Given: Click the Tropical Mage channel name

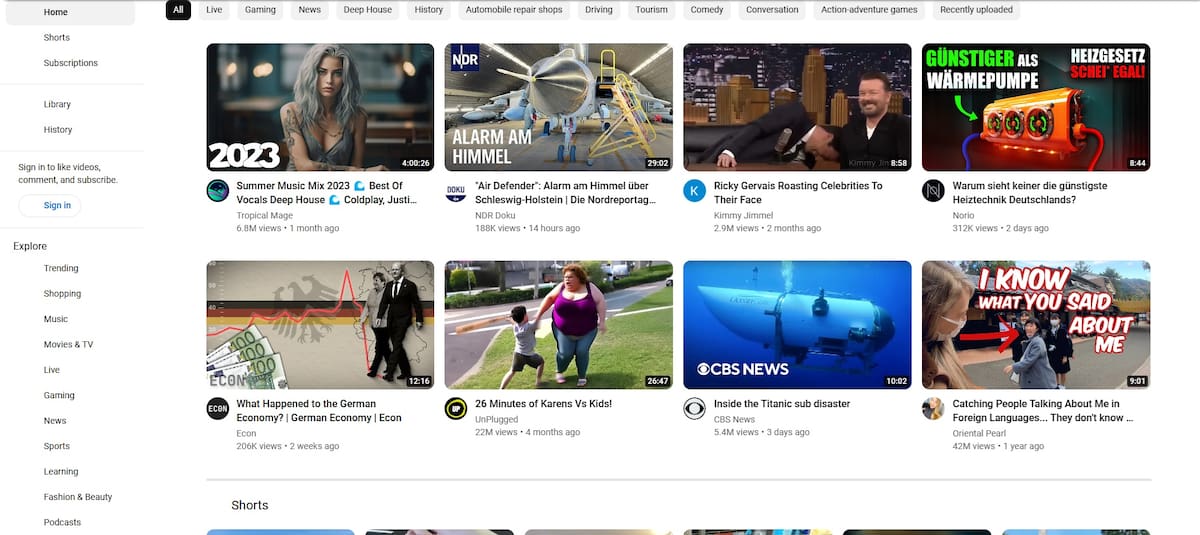Looking at the screenshot, I should coord(265,215).
